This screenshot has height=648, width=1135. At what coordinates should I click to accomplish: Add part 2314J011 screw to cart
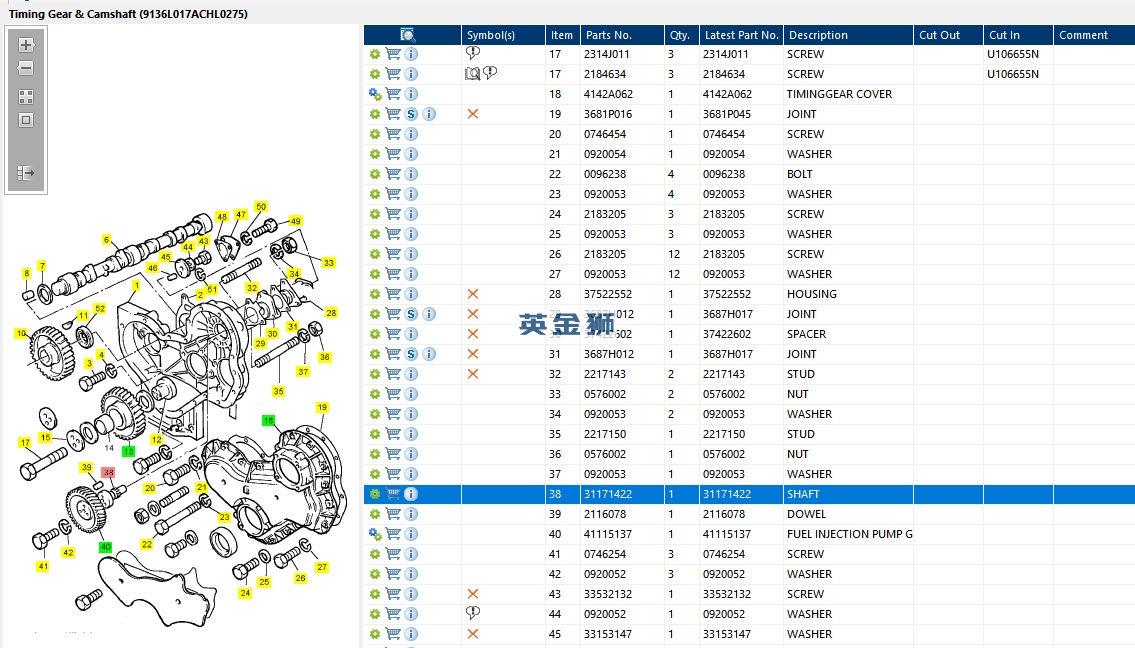point(393,54)
